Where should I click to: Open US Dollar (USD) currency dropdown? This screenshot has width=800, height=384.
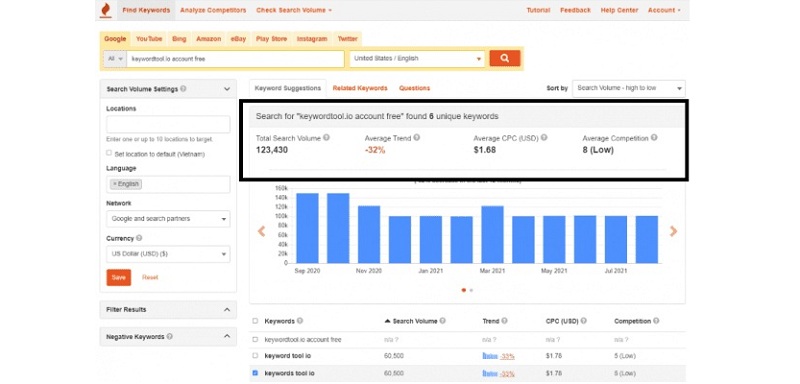pyautogui.click(x=168, y=254)
